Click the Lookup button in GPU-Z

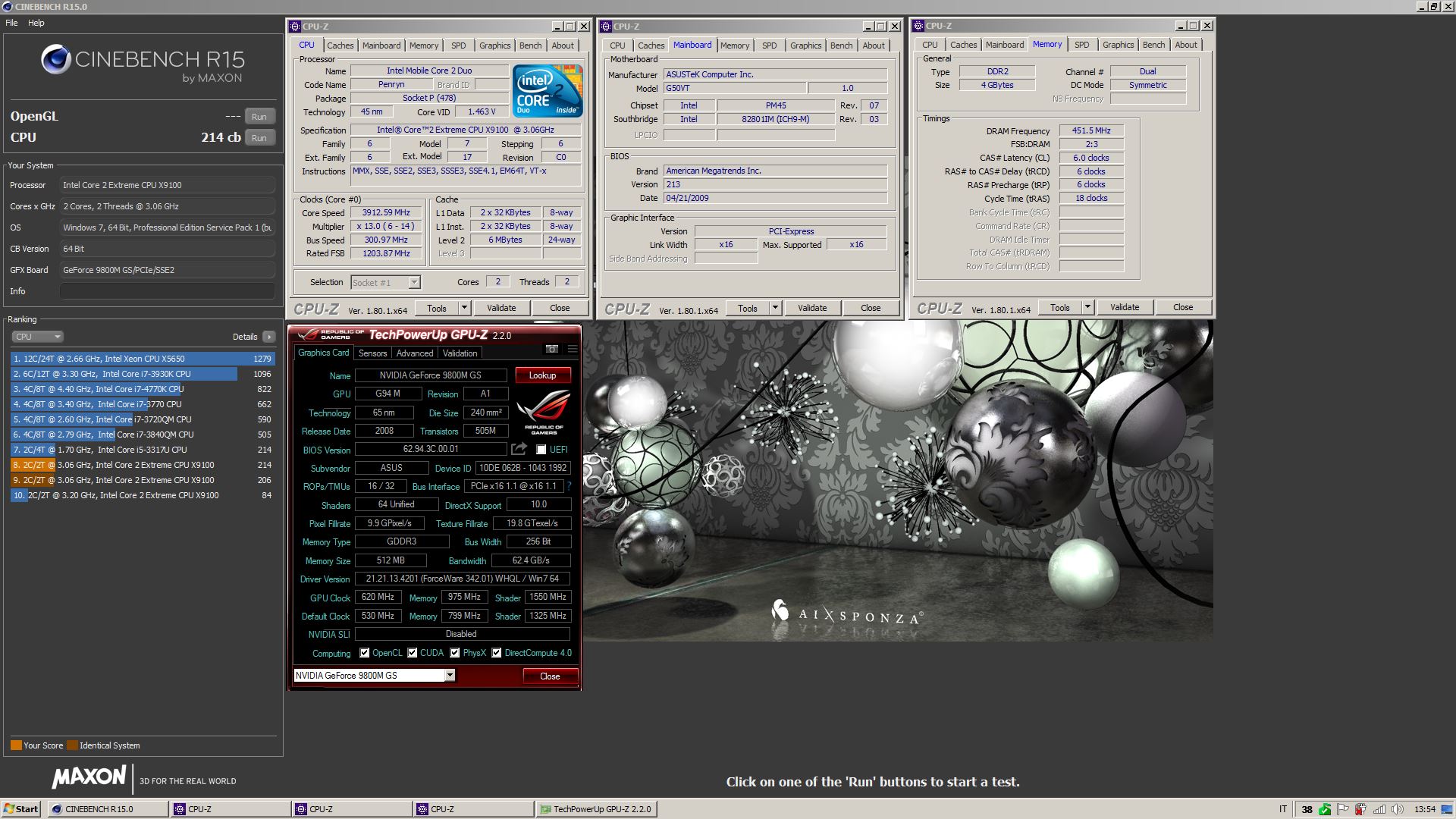(543, 375)
